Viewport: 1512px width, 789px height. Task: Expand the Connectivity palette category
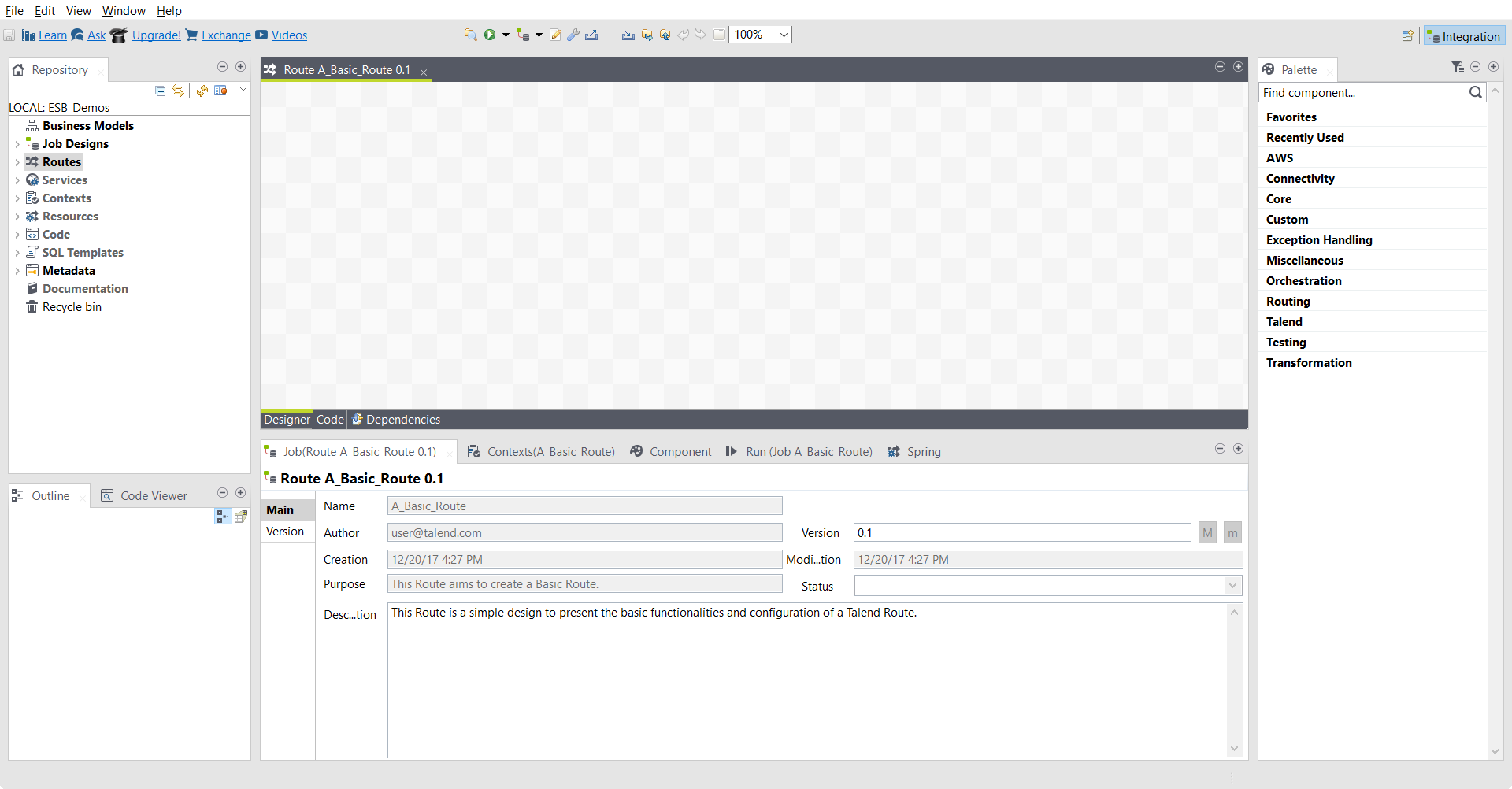1300,179
